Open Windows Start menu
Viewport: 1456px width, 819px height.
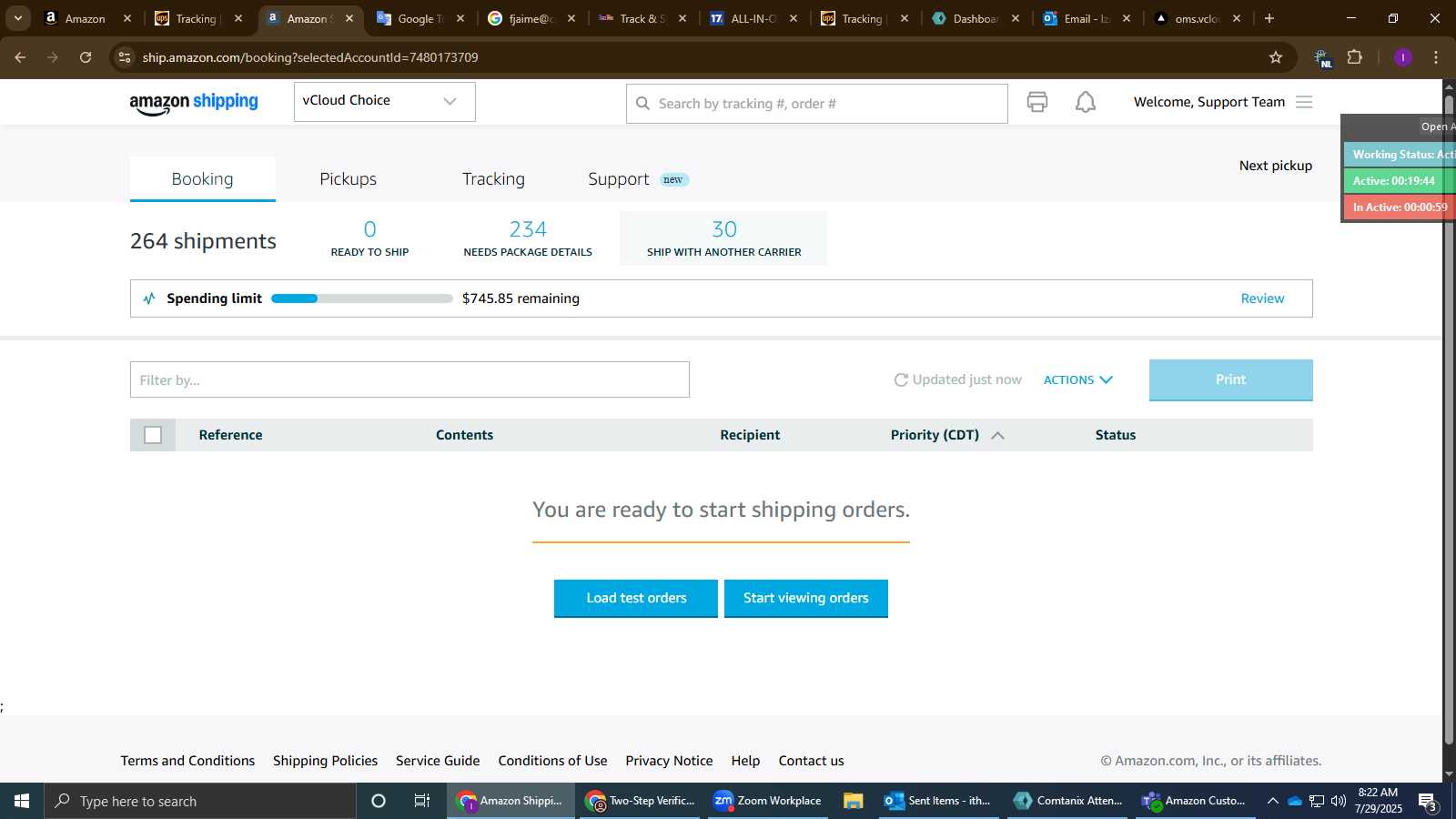click(22, 801)
